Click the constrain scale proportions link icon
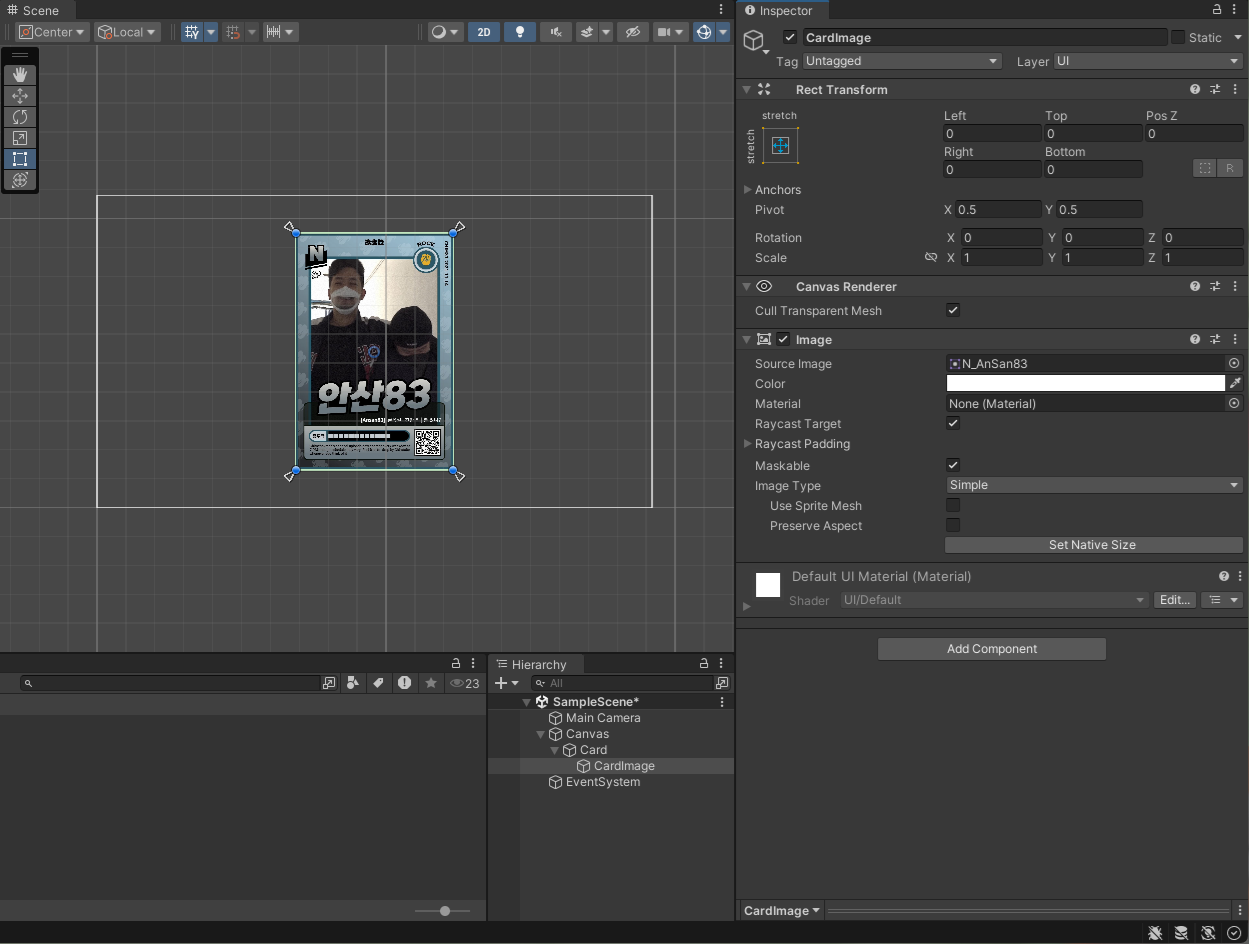 (931, 258)
